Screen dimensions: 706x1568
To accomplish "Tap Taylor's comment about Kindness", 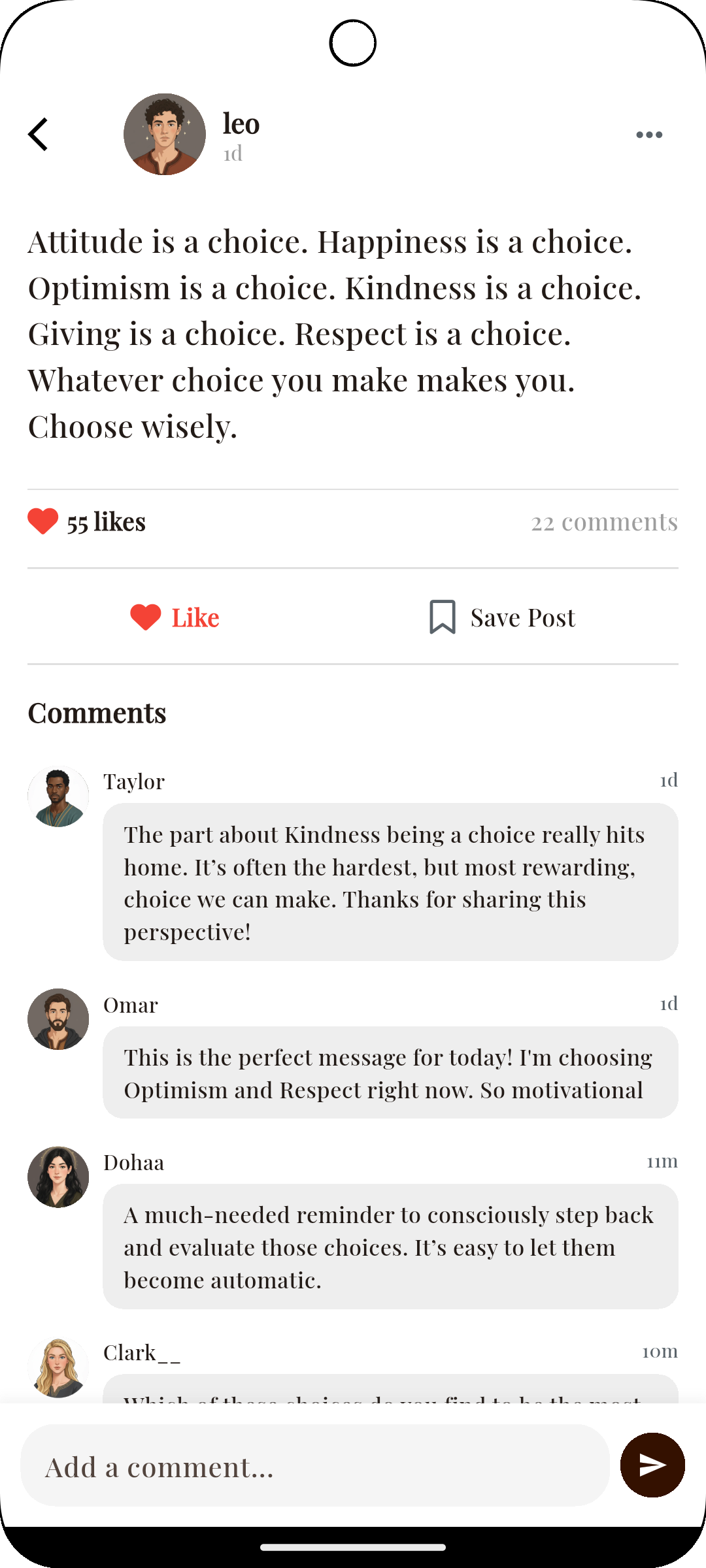I will pyautogui.click(x=390, y=882).
